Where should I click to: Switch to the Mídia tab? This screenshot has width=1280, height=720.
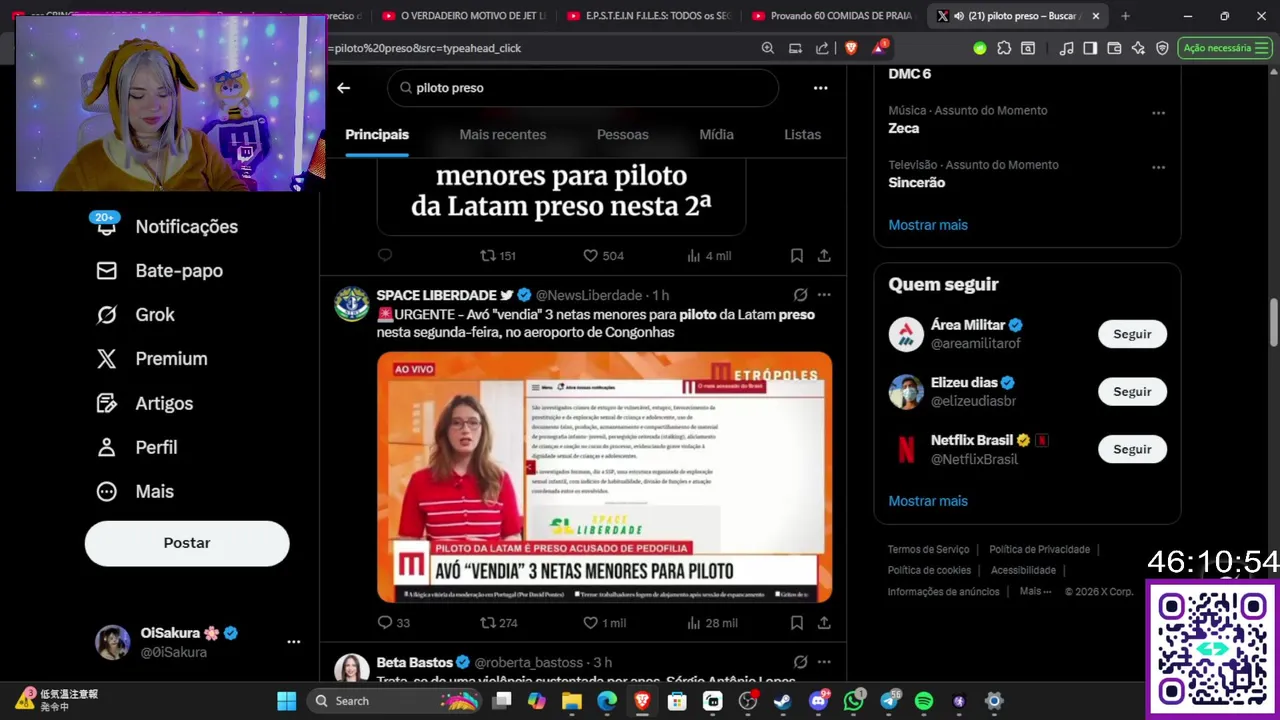point(716,135)
